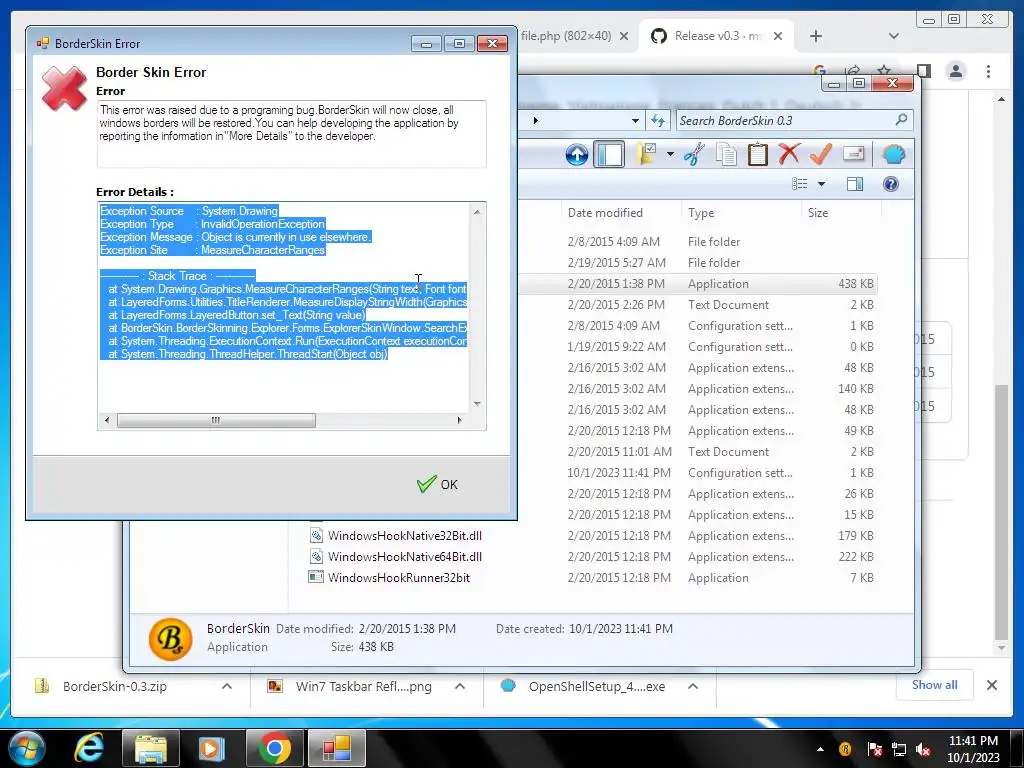The width and height of the screenshot is (1024, 768).
Task: Click the email envelope icon in toolbar
Action: pos(853,153)
